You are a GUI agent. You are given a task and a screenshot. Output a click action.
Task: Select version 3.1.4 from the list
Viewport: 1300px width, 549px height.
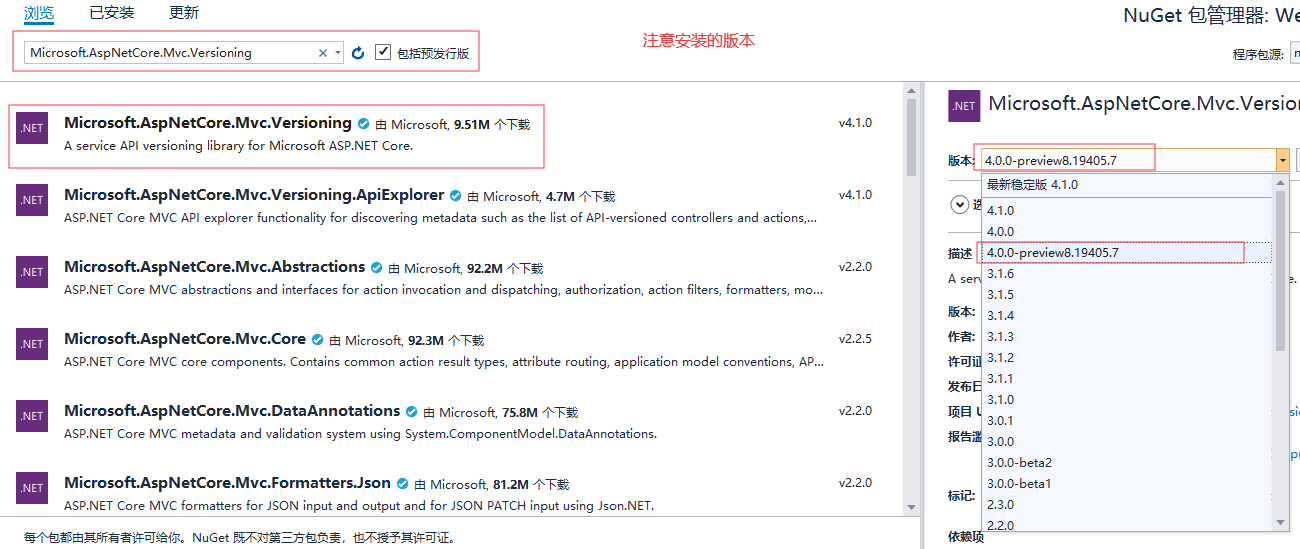click(1127, 316)
